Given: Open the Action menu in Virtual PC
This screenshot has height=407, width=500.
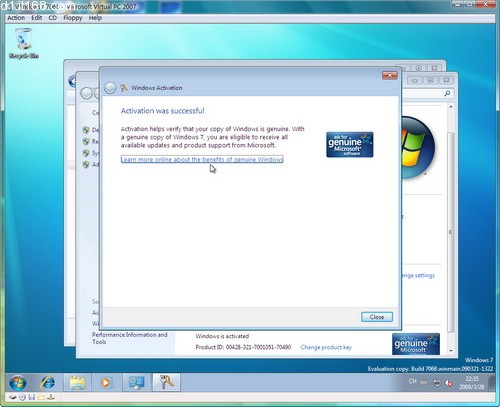Looking at the screenshot, I should pos(16,18).
